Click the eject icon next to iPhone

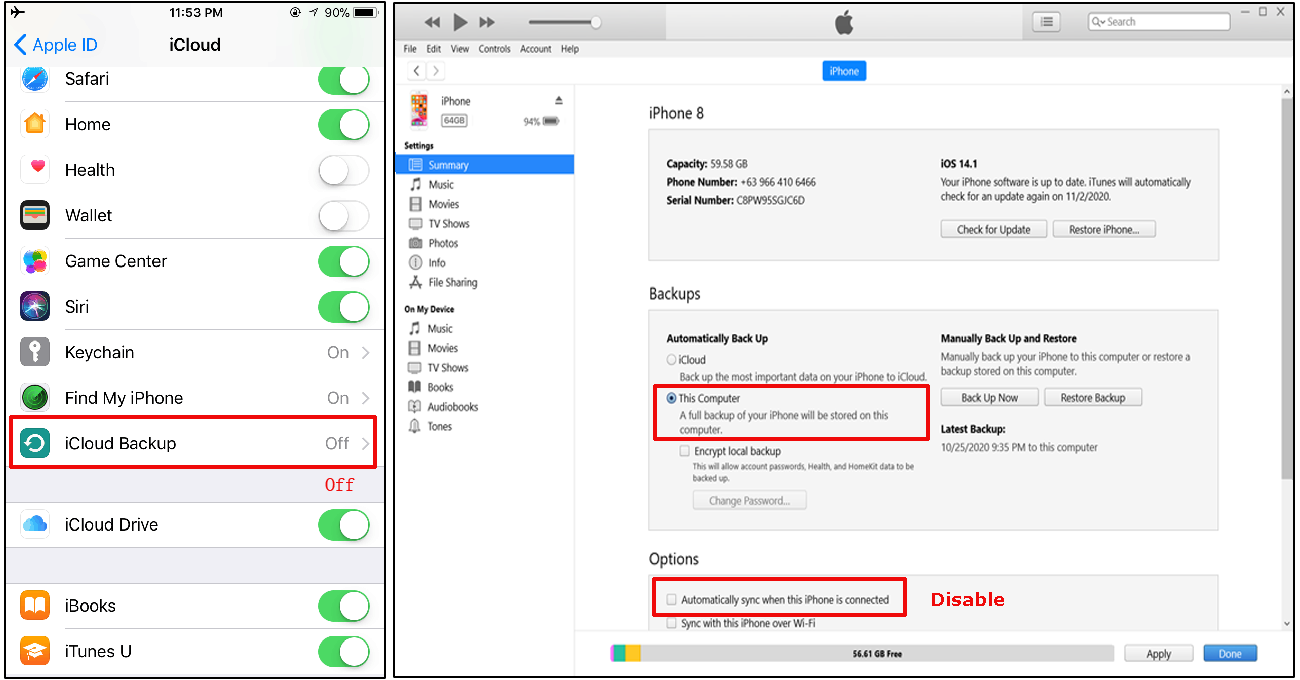pyautogui.click(x=559, y=101)
